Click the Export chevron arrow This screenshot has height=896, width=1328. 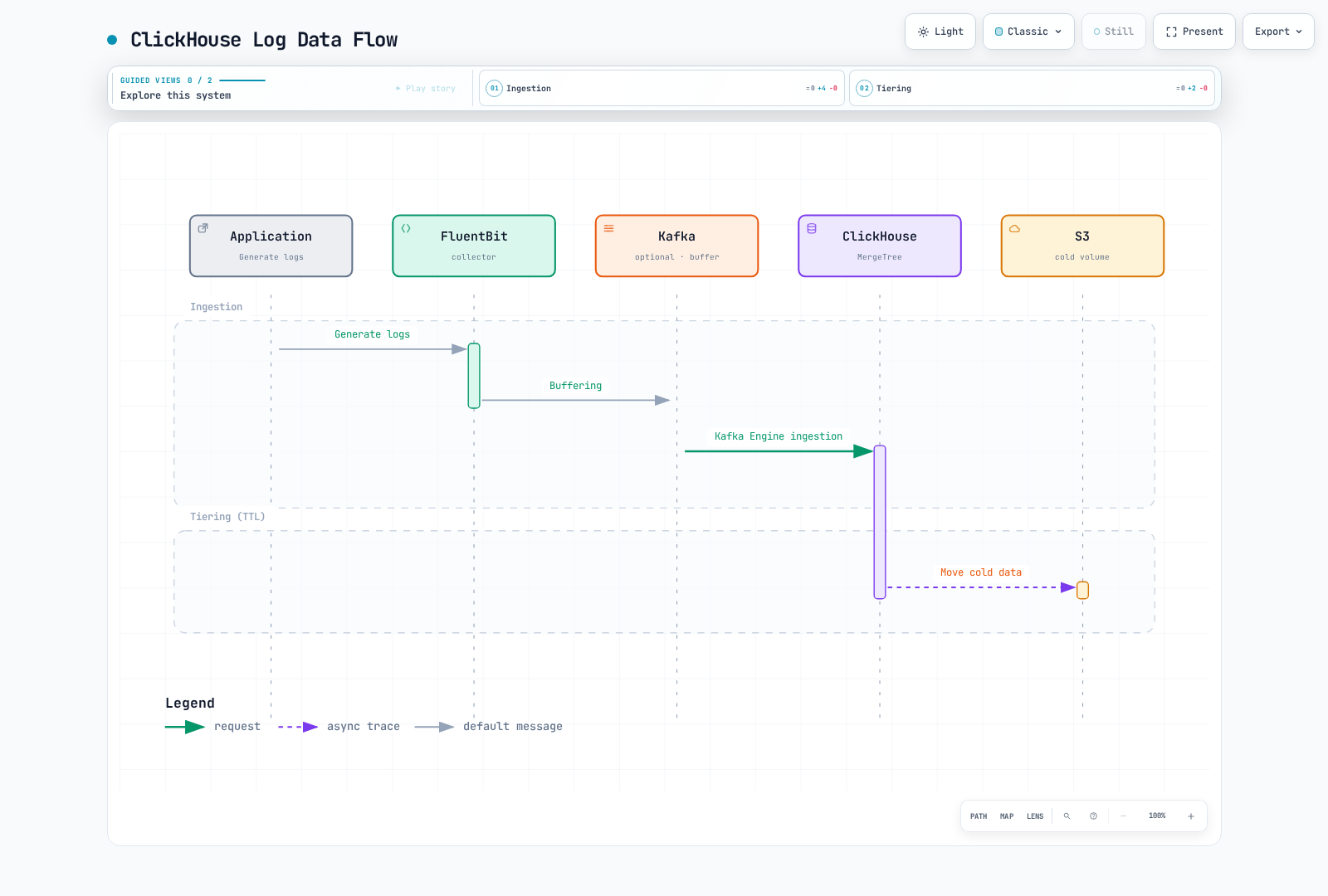coord(1299,32)
